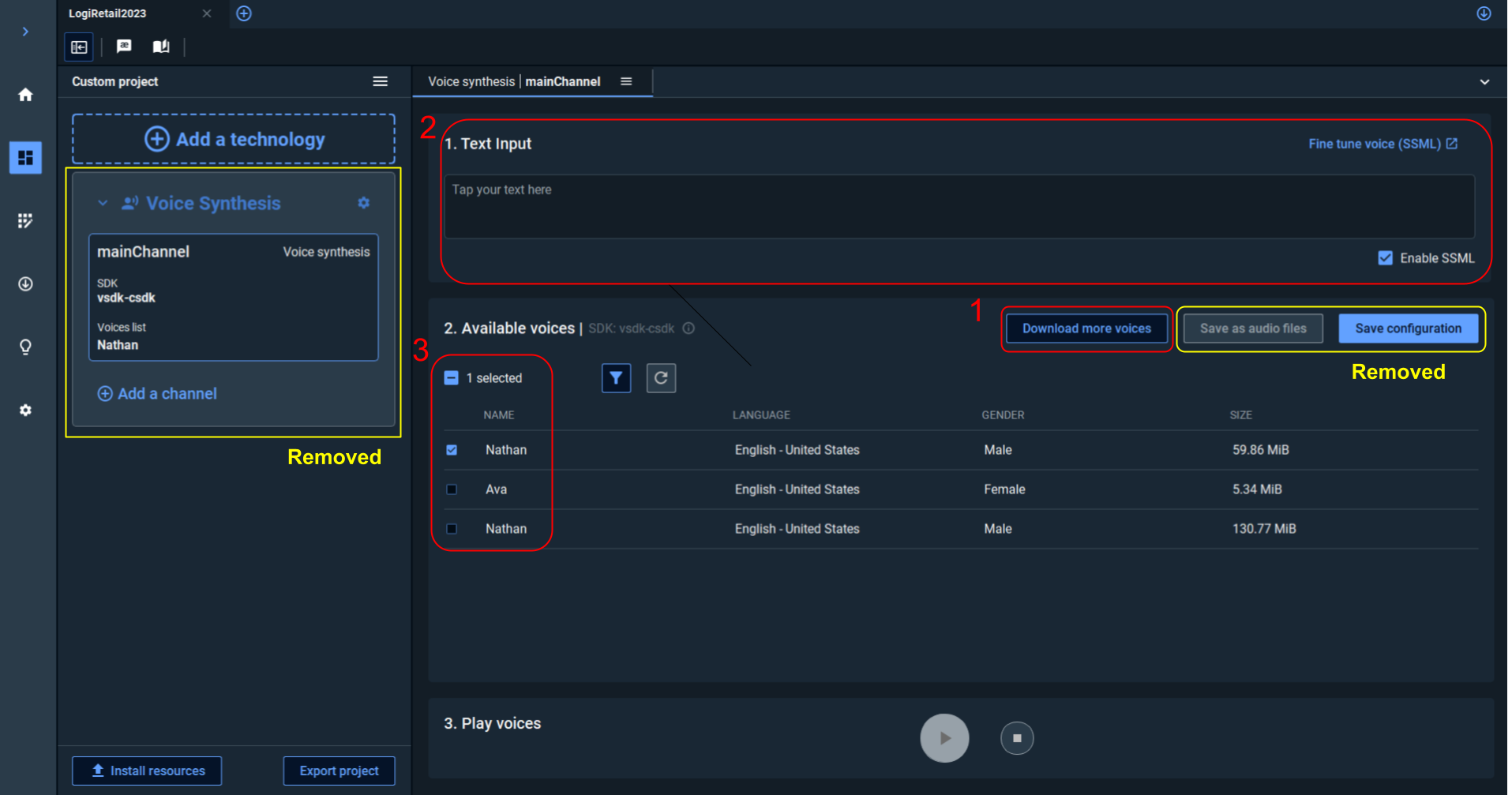Collapse the Voice Synthesis section chevron

(103, 203)
